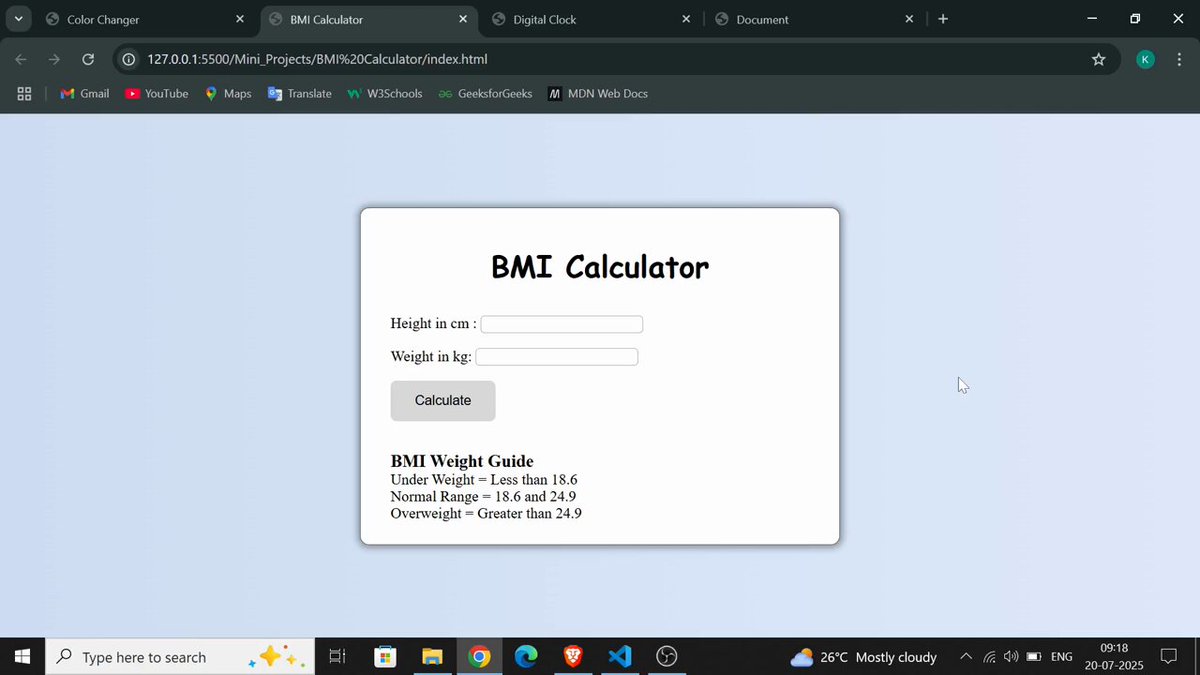Open the YouTube bookmark
Image resolution: width=1200 pixels, height=675 pixels.
coord(157,93)
